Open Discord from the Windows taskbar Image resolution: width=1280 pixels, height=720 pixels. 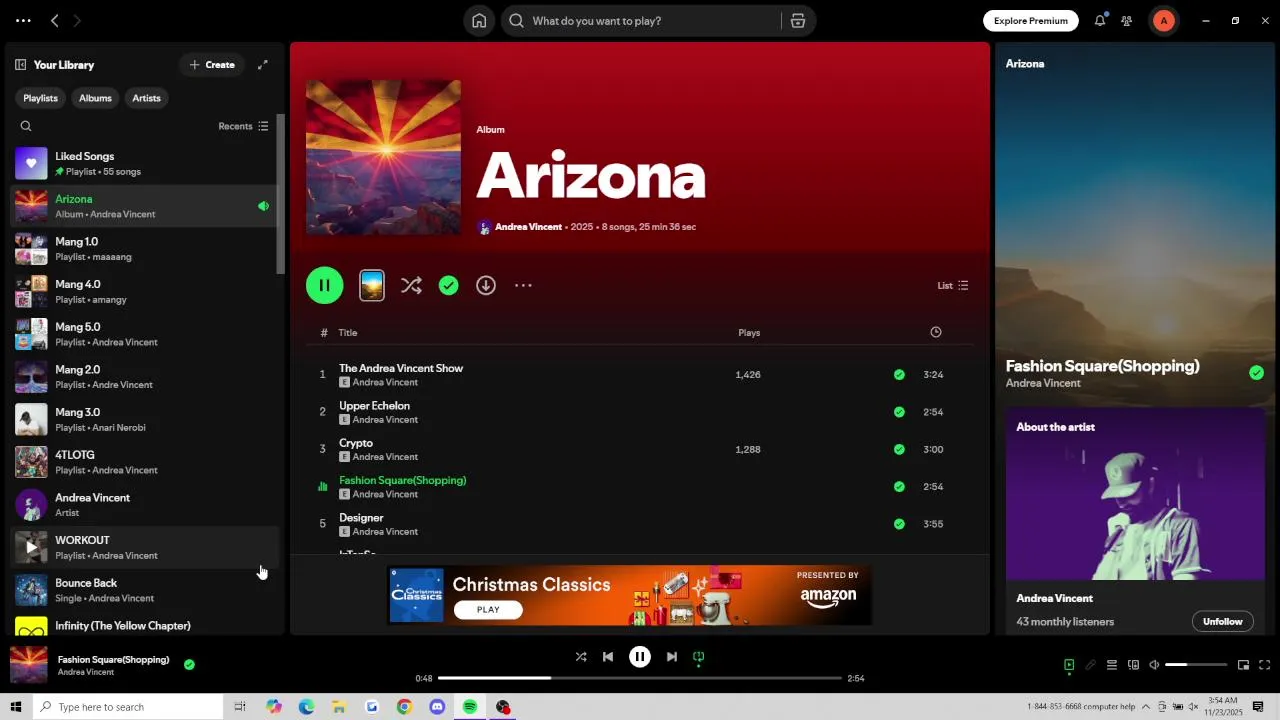pos(437,707)
